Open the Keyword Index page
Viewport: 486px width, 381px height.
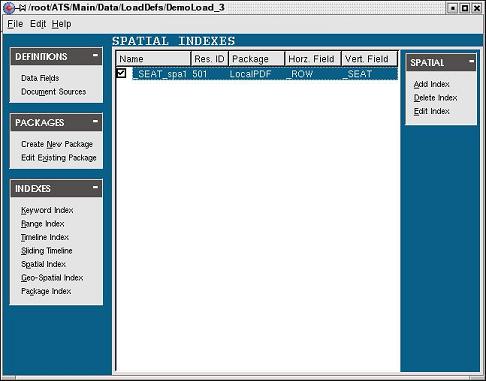click(47, 210)
